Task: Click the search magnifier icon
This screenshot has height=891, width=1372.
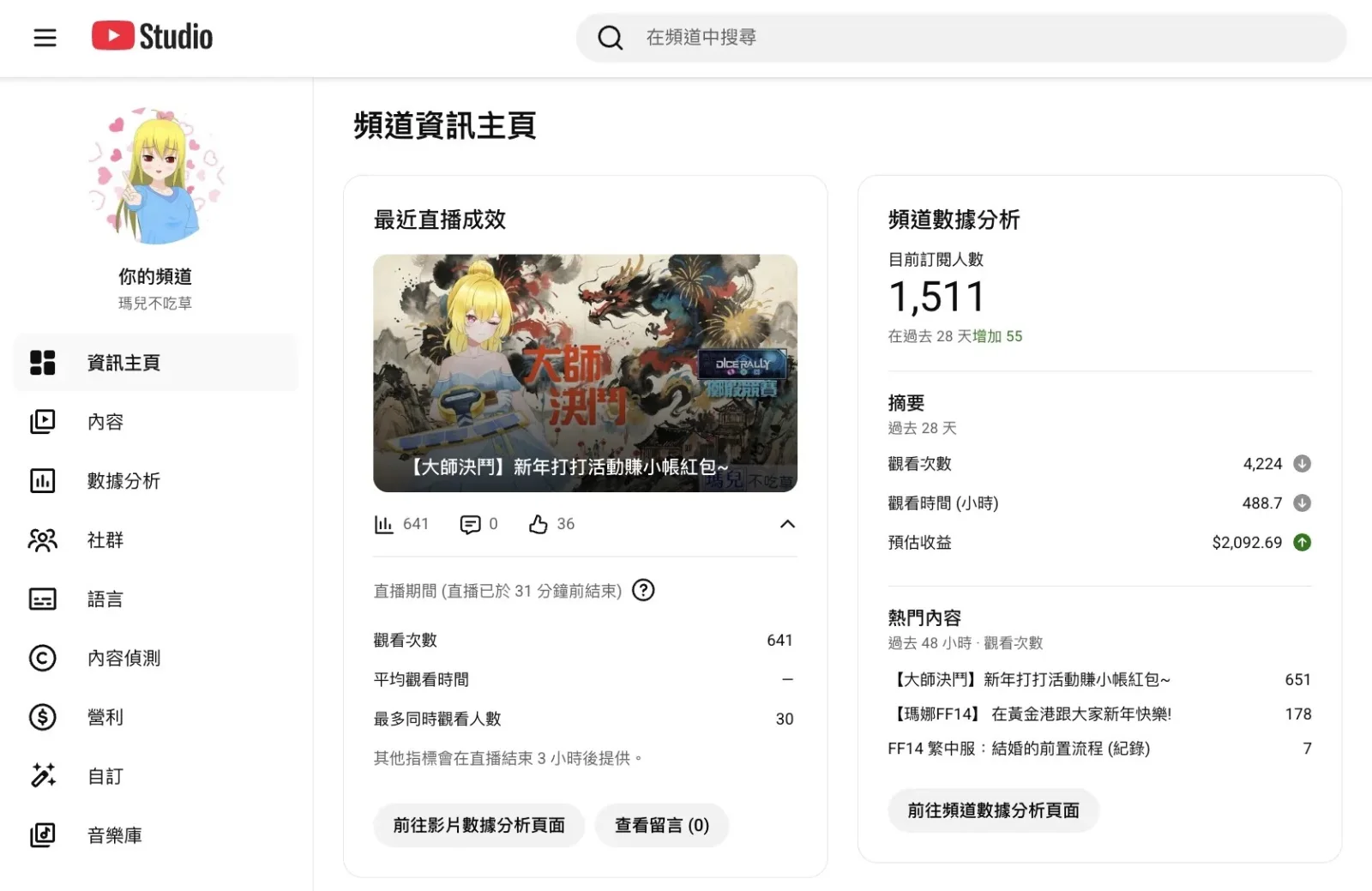Action: (610, 38)
